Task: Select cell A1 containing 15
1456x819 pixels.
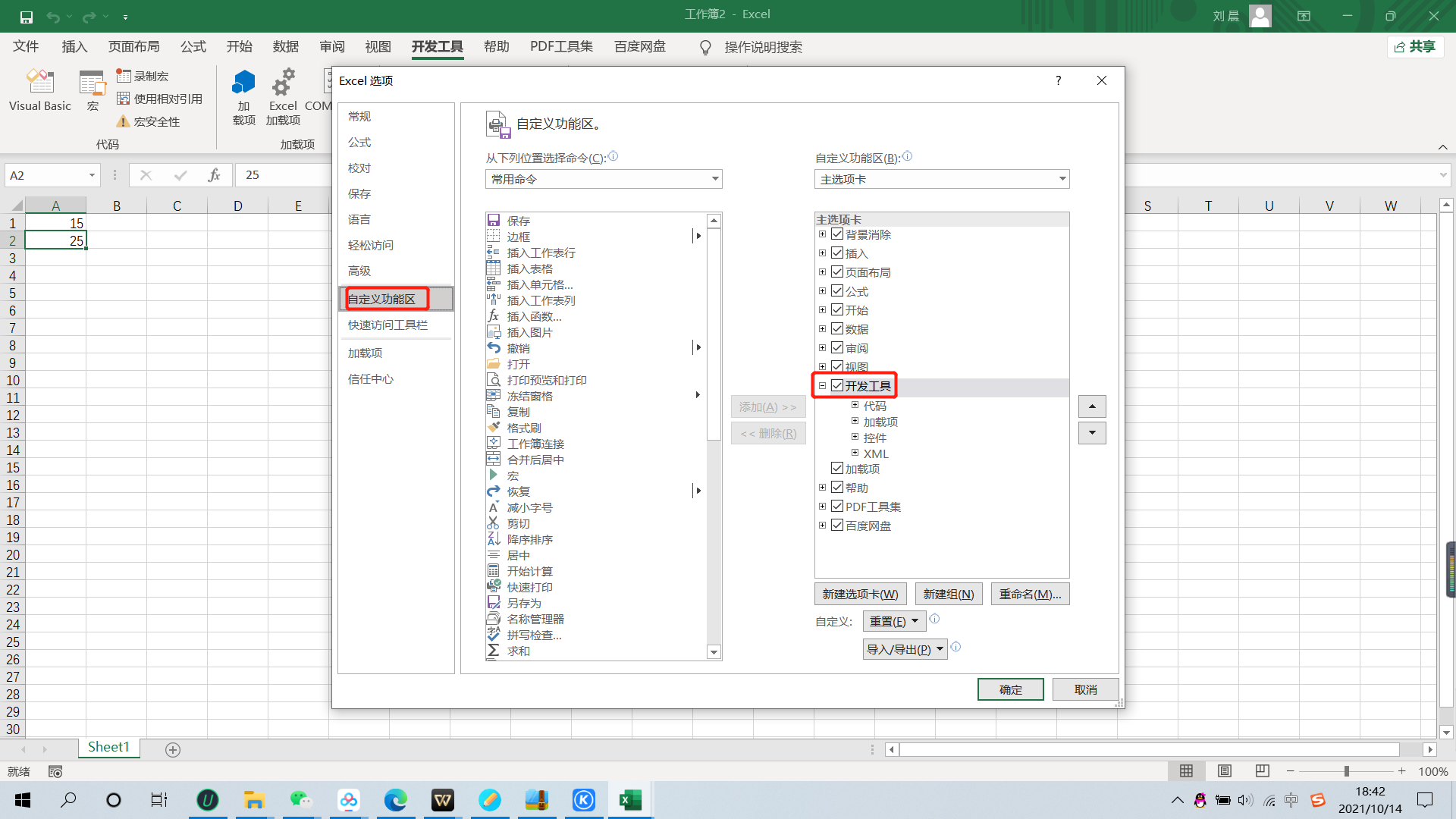Action: [55, 223]
